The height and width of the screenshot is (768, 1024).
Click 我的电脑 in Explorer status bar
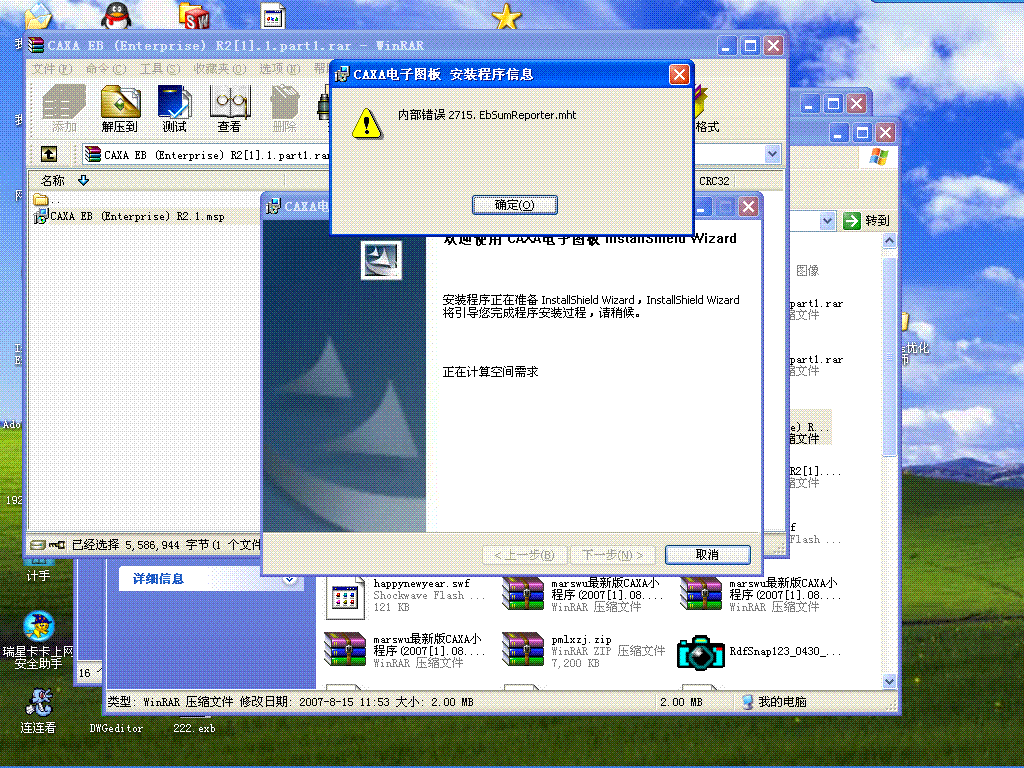click(775, 702)
